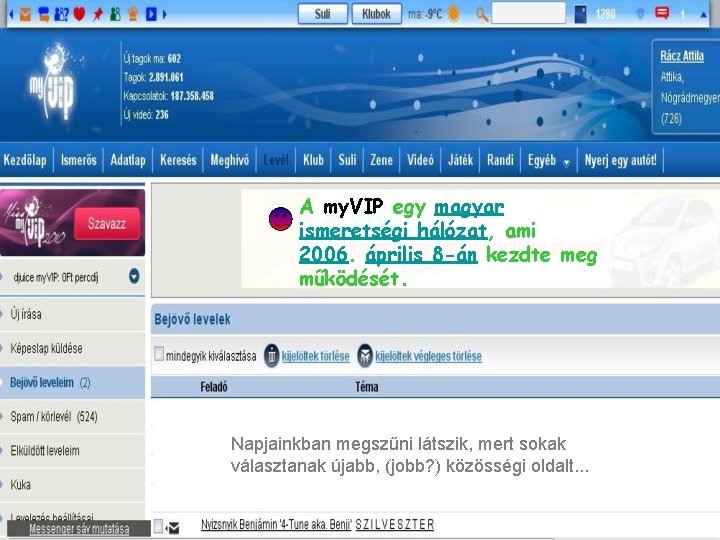The height and width of the screenshot is (540, 720).
Task: Open the Egyéb dropdown menu
Action: pos(549,160)
